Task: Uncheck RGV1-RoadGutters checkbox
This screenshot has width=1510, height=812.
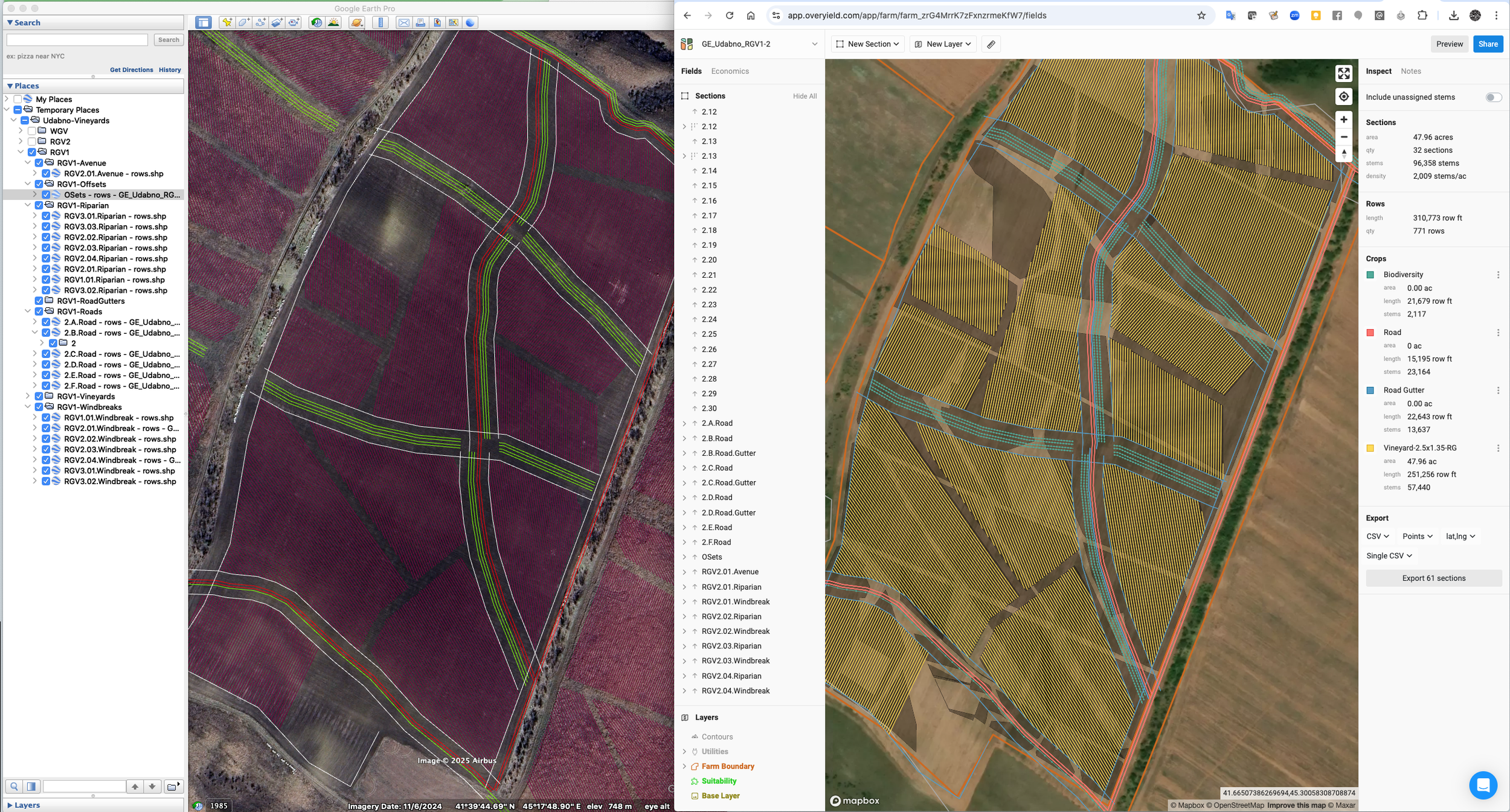Action: click(x=39, y=301)
